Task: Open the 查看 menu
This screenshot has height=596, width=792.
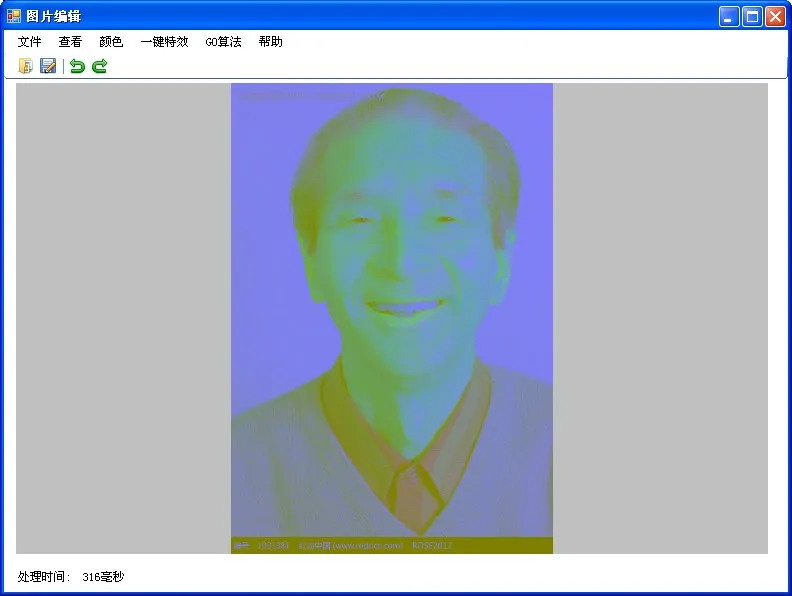Action: [x=70, y=42]
